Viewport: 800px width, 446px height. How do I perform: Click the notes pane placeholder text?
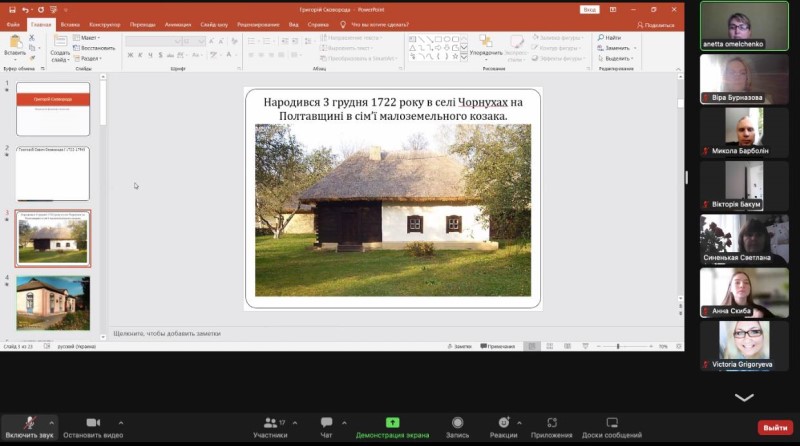167,333
